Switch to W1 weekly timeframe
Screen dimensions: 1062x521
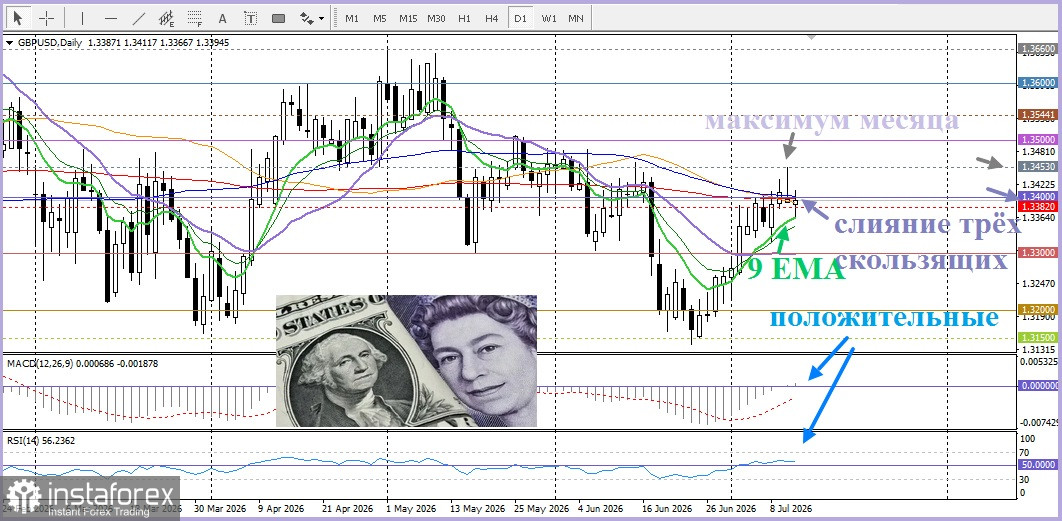point(549,18)
